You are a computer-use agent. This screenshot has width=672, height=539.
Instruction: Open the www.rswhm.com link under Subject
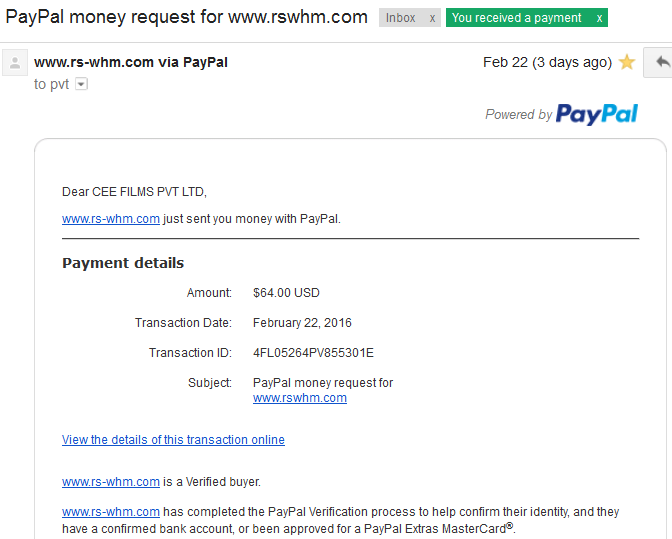pos(300,398)
